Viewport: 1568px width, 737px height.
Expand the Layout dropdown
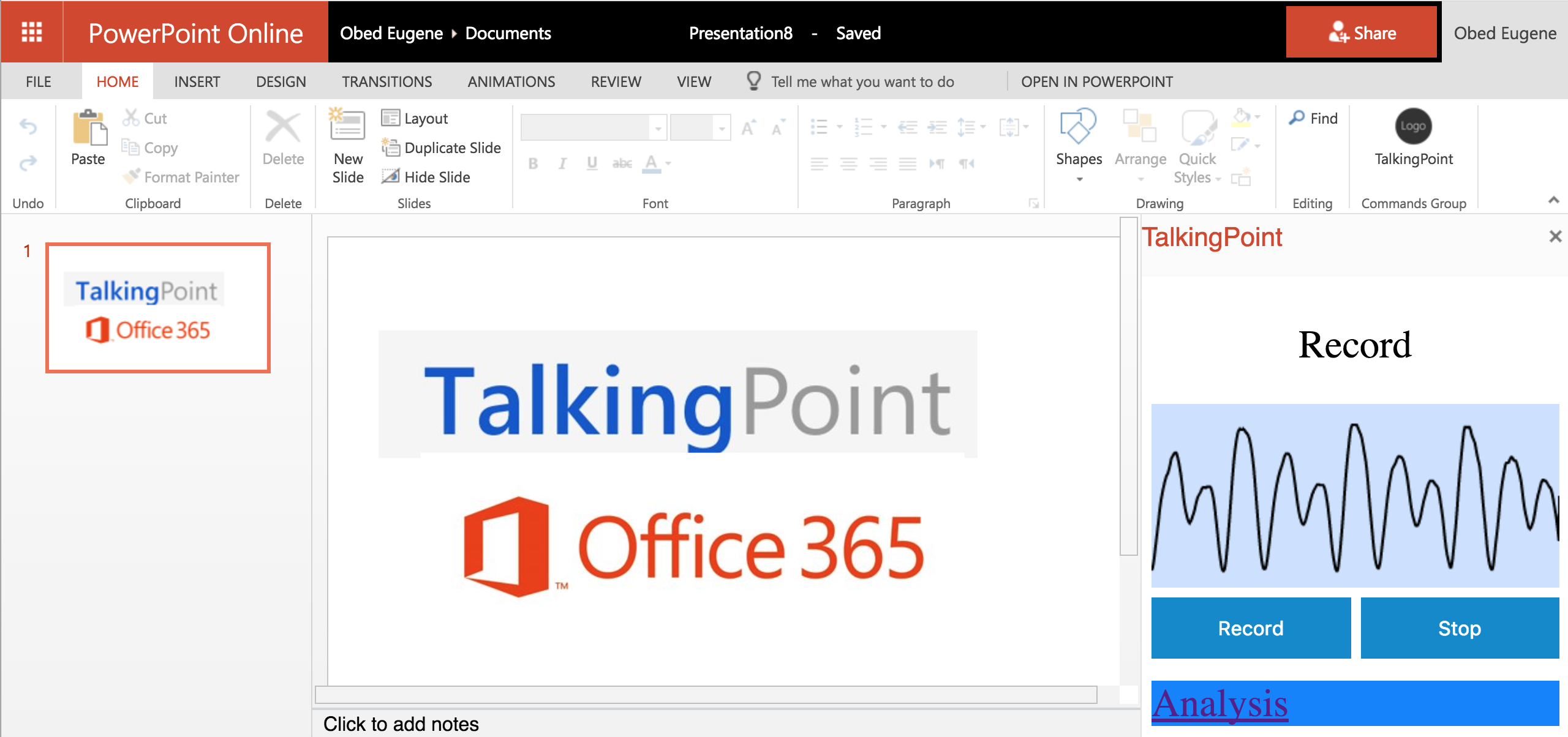point(415,118)
